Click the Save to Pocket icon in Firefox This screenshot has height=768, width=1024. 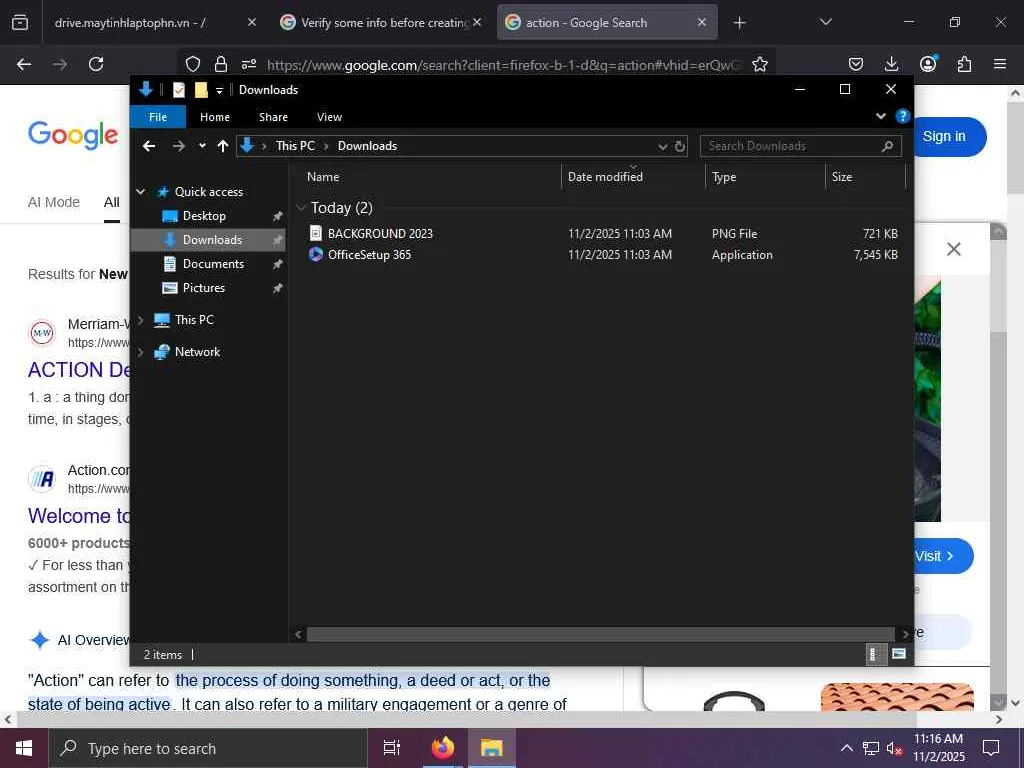[x=856, y=64]
